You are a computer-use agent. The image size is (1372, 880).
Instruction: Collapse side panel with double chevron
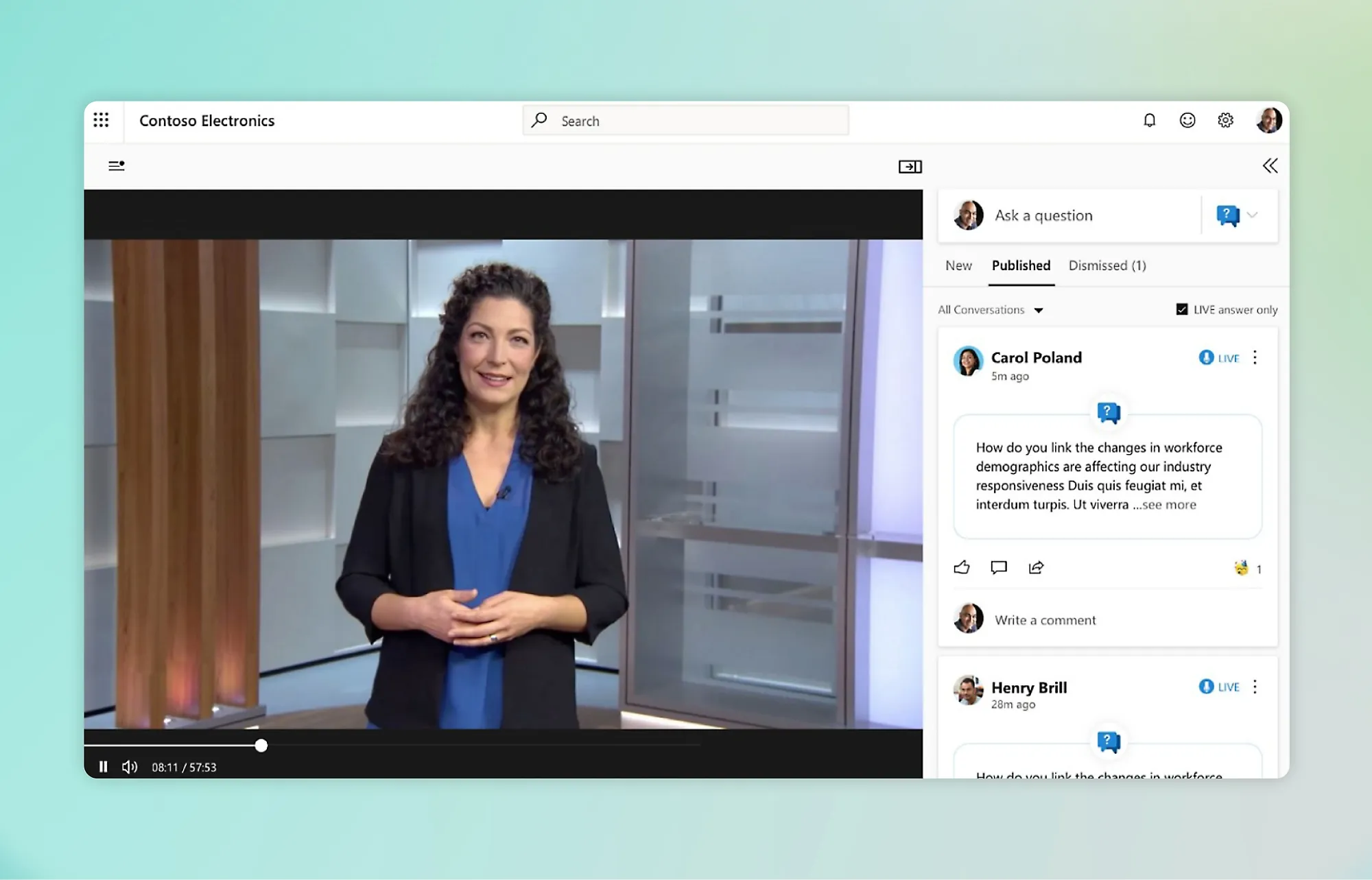(x=1270, y=166)
